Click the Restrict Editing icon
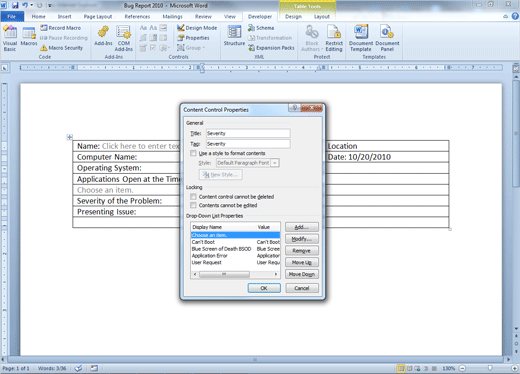The width and height of the screenshot is (520, 374). (x=334, y=33)
